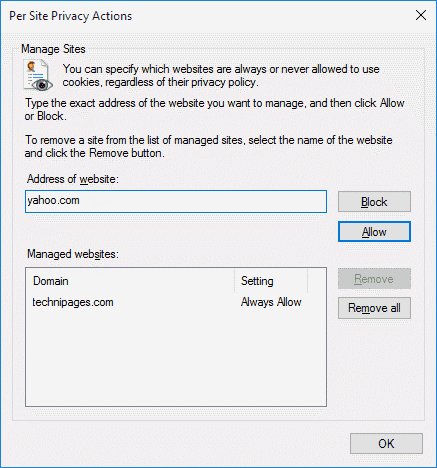The height and width of the screenshot is (468, 437).
Task: Click the dialog title Per Site Privacy Actions
Action: (71, 16)
